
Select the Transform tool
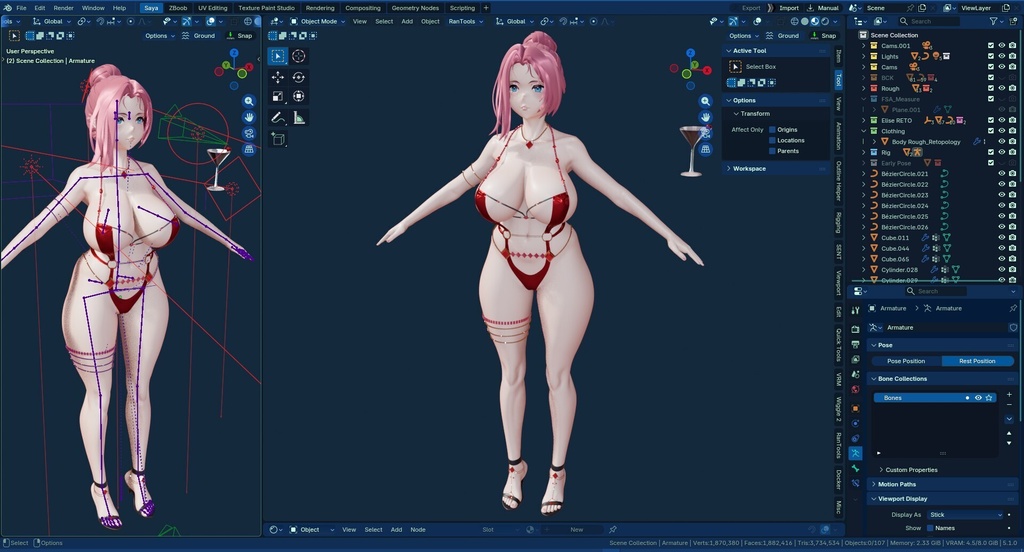298,97
